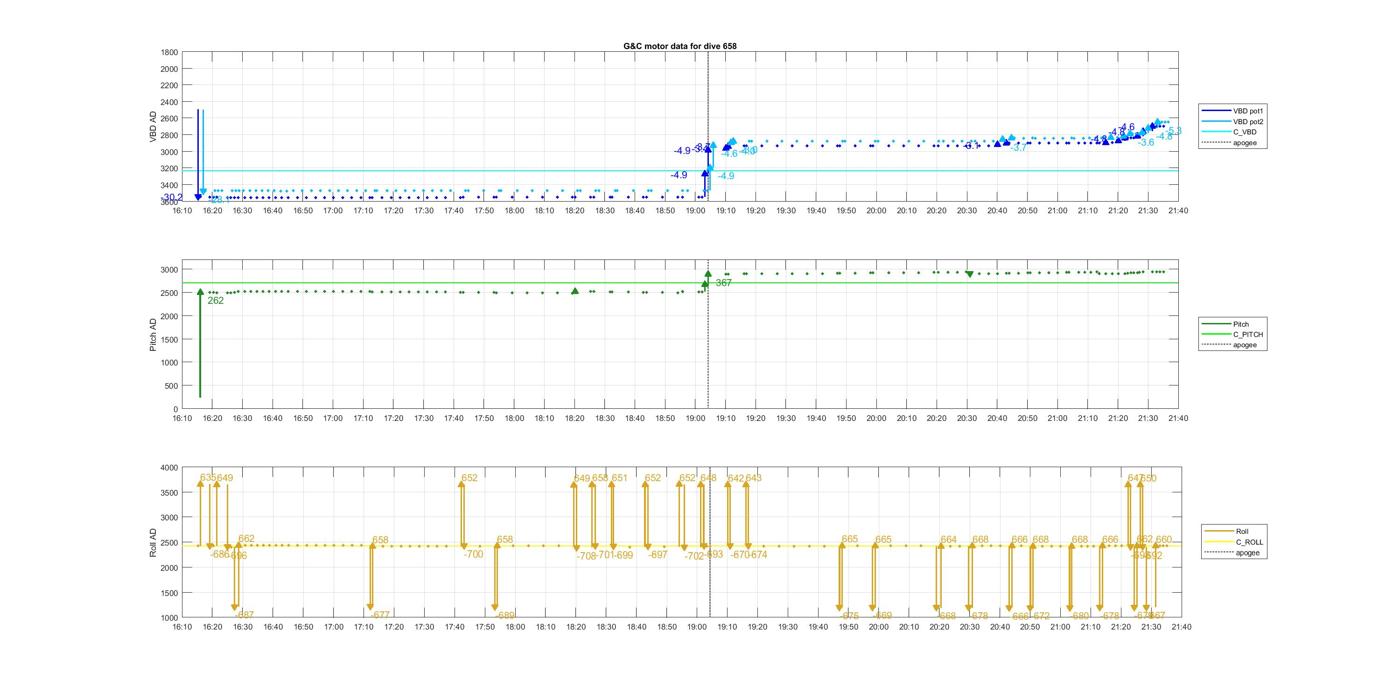Click the "367" label in the Pitch plot
This screenshot has height=693, width=1400.
723,283
